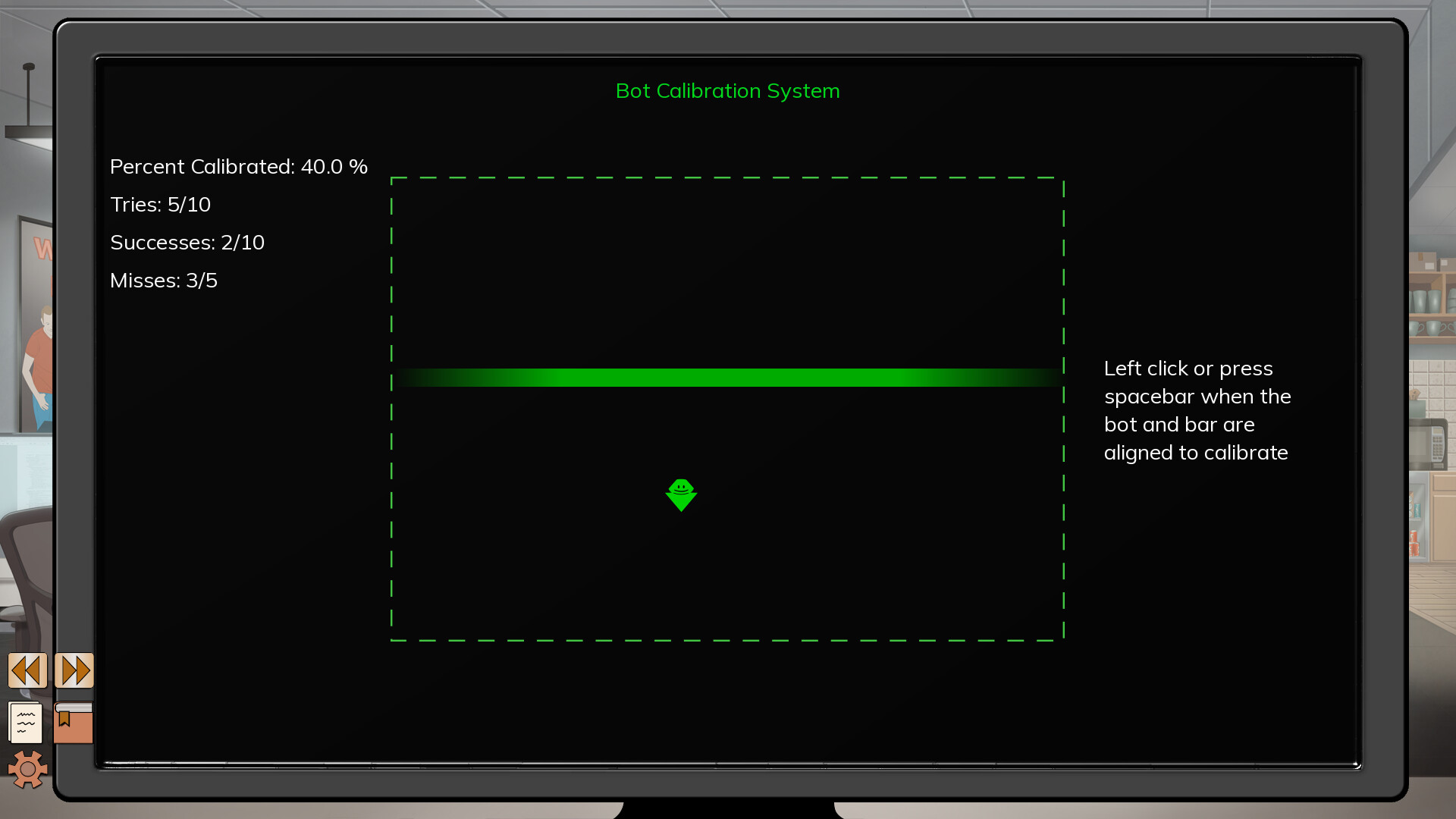Click the 'Percent Calibrated: 40.0 %' text
This screenshot has width=1456, height=819.
(x=239, y=167)
